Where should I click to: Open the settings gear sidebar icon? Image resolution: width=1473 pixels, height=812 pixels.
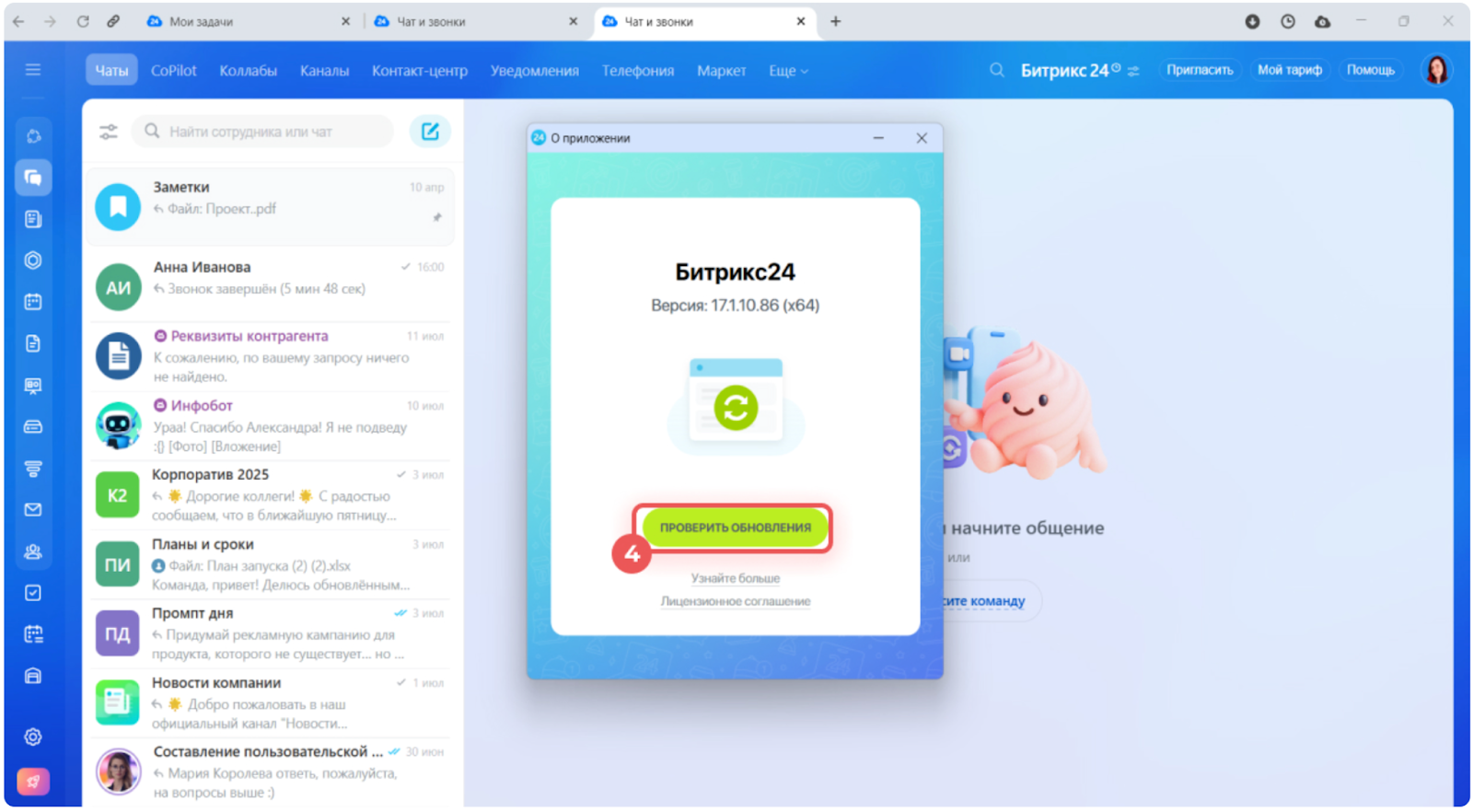tap(33, 737)
